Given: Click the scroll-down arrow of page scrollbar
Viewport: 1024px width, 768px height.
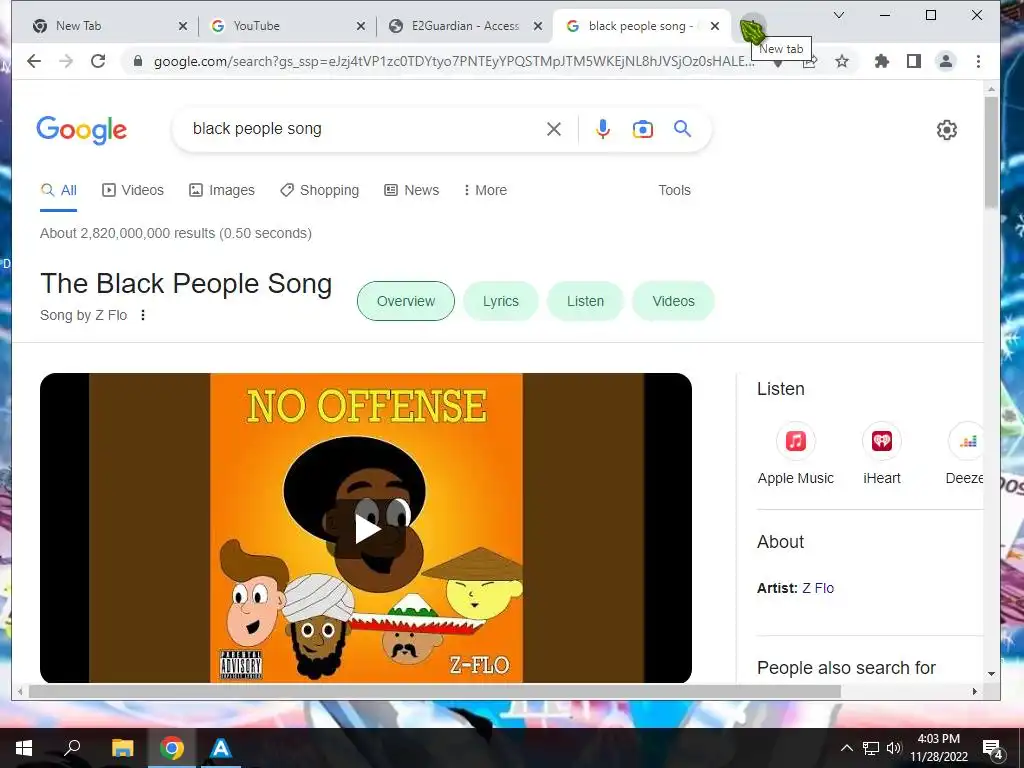Looking at the screenshot, I should [991, 673].
